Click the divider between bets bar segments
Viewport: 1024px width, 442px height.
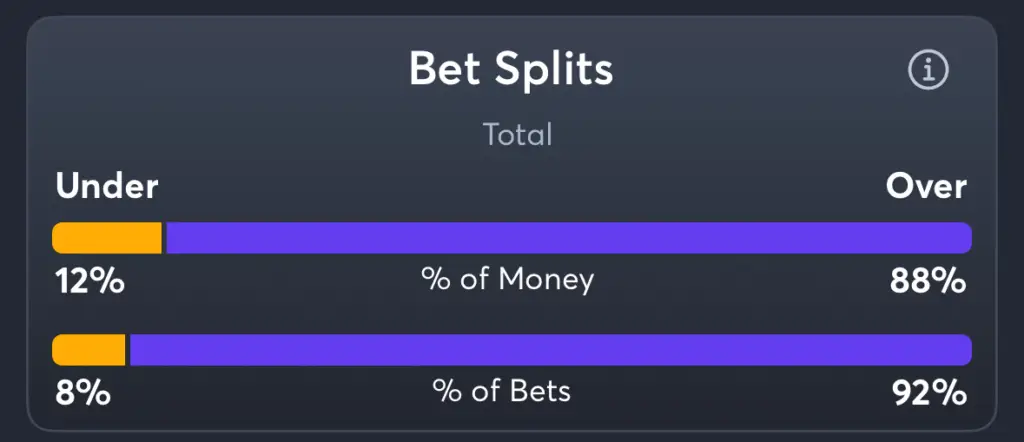tap(127, 350)
